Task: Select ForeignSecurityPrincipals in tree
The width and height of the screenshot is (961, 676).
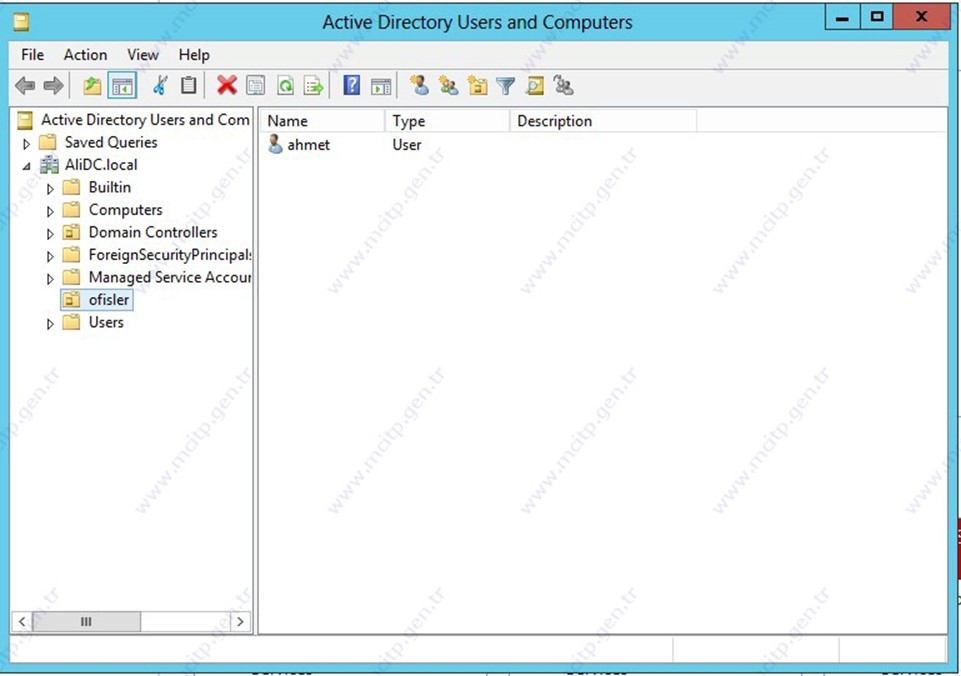Action: 170,254
